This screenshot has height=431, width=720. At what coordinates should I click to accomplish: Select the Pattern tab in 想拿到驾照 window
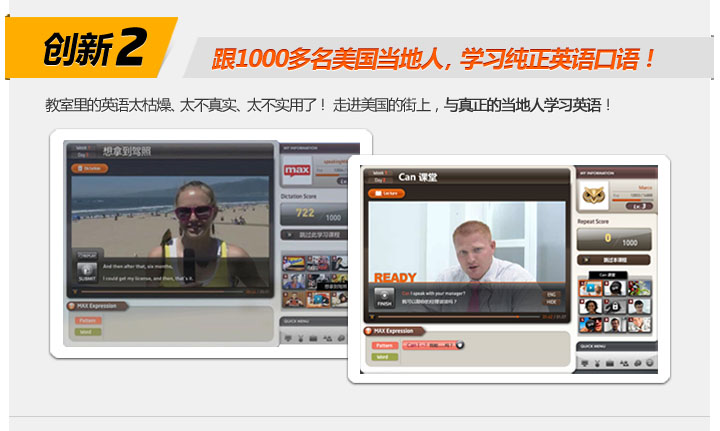click(88, 320)
